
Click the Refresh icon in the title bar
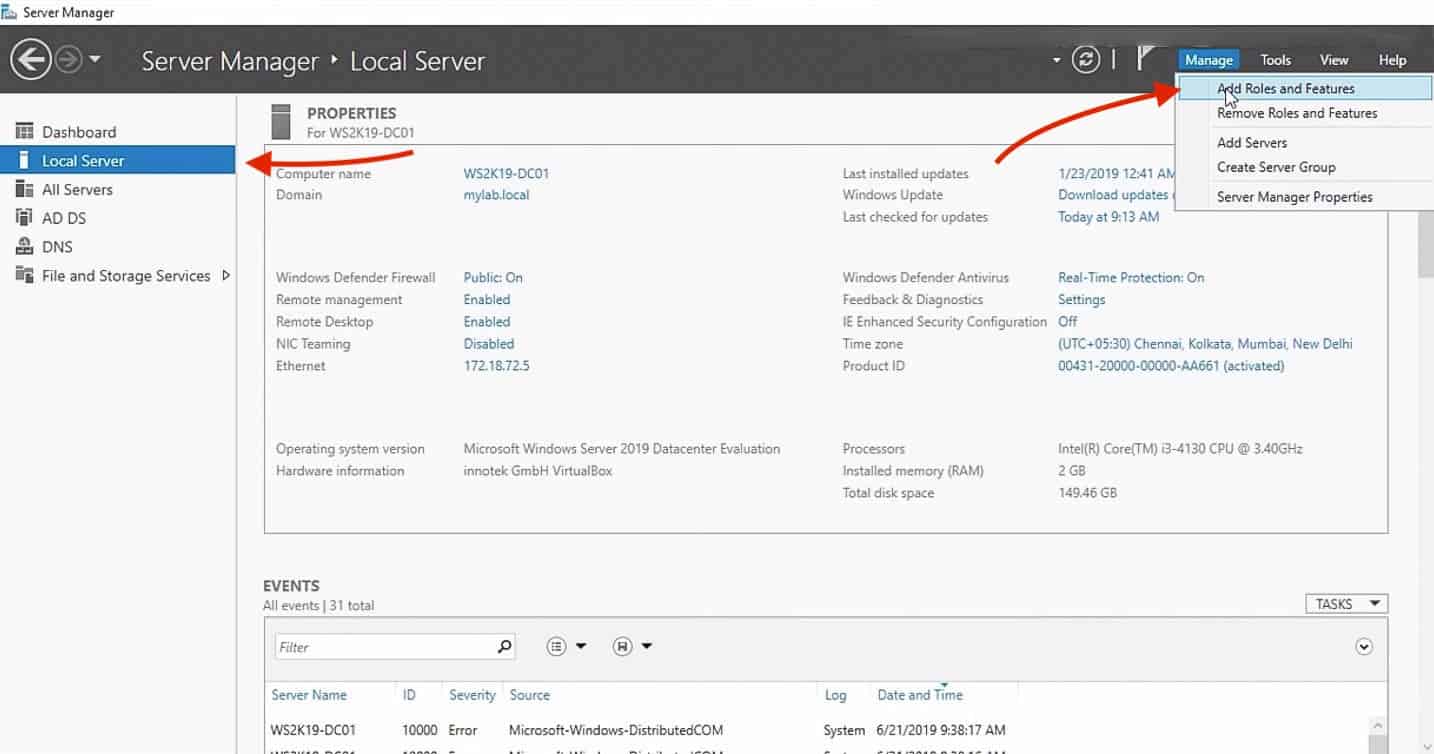click(x=1086, y=59)
